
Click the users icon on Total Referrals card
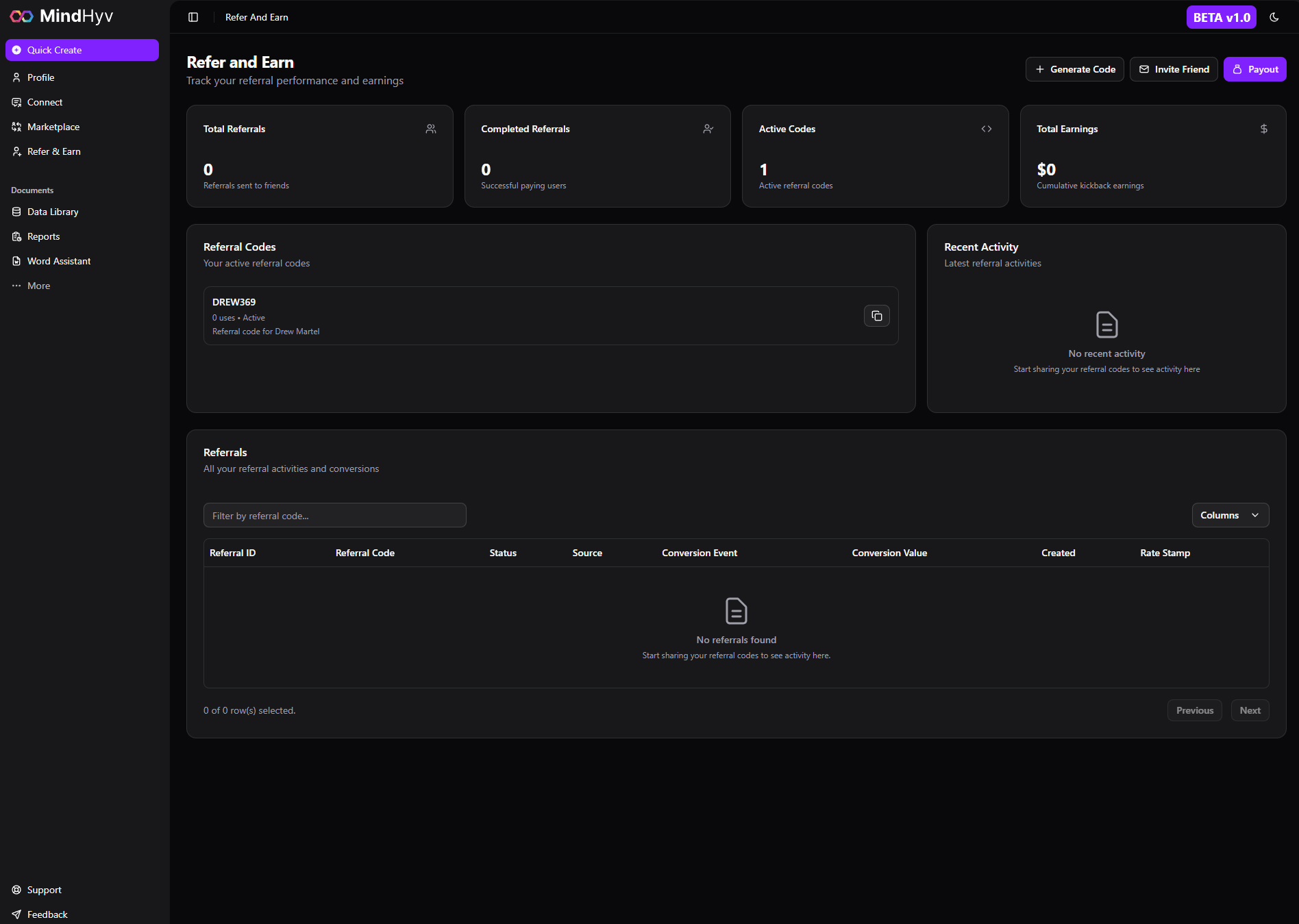pos(431,129)
